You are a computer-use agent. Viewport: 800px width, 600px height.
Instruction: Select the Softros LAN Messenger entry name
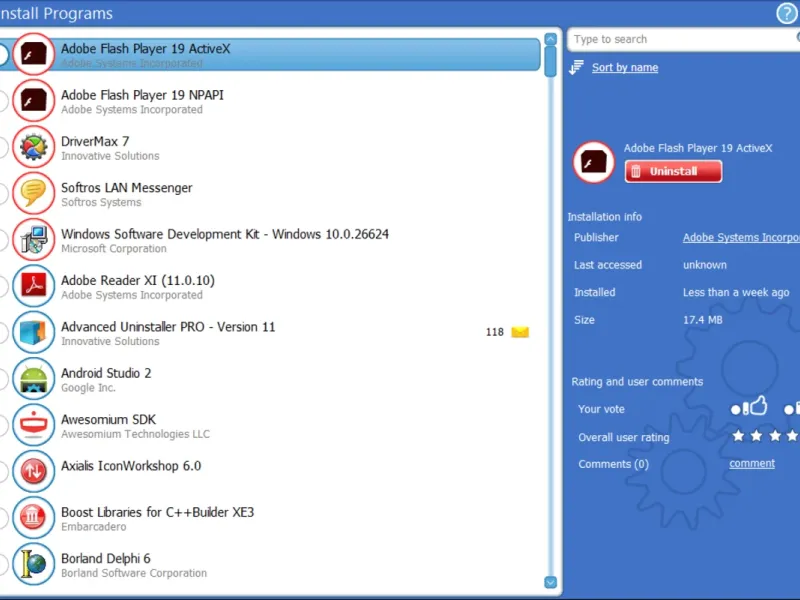point(127,188)
